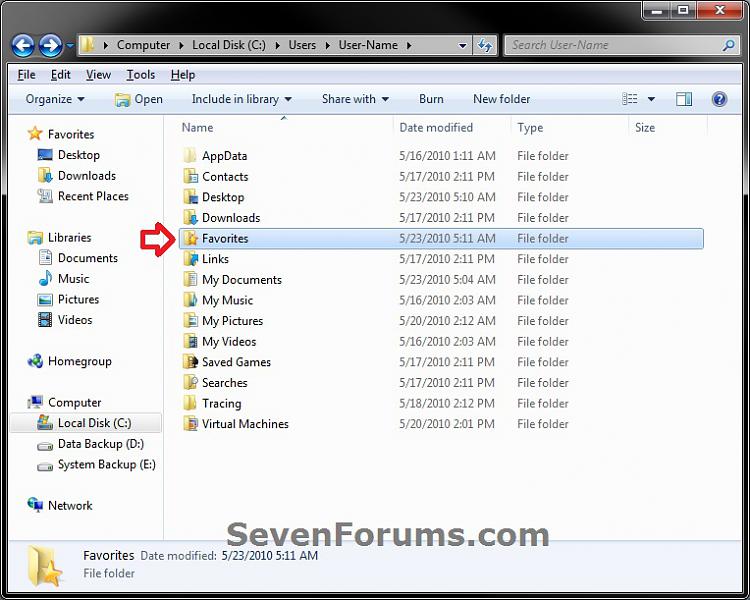Select Music library in navigation pane
The width and height of the screenshot is (750, 600).
pyautogui.click(x=63, y=278)
